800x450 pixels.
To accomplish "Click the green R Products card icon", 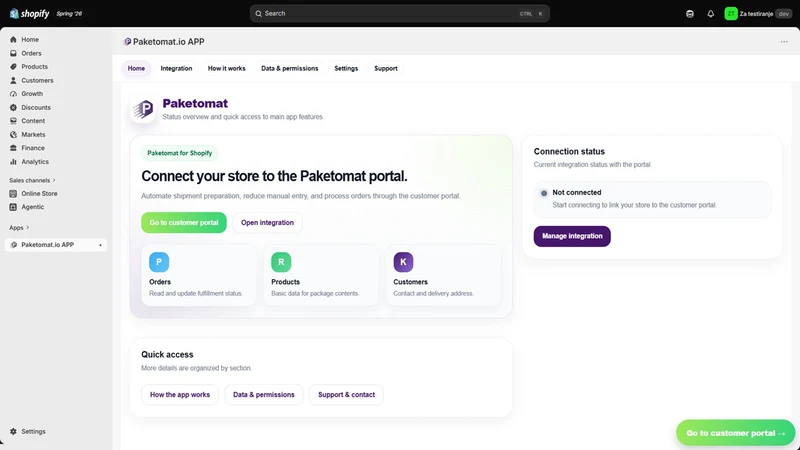I will [x=281, y=262].
